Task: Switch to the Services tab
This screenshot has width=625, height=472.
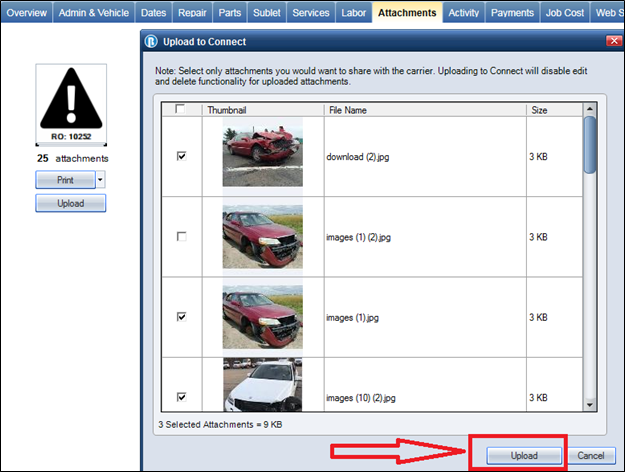Action: (311, 13)
